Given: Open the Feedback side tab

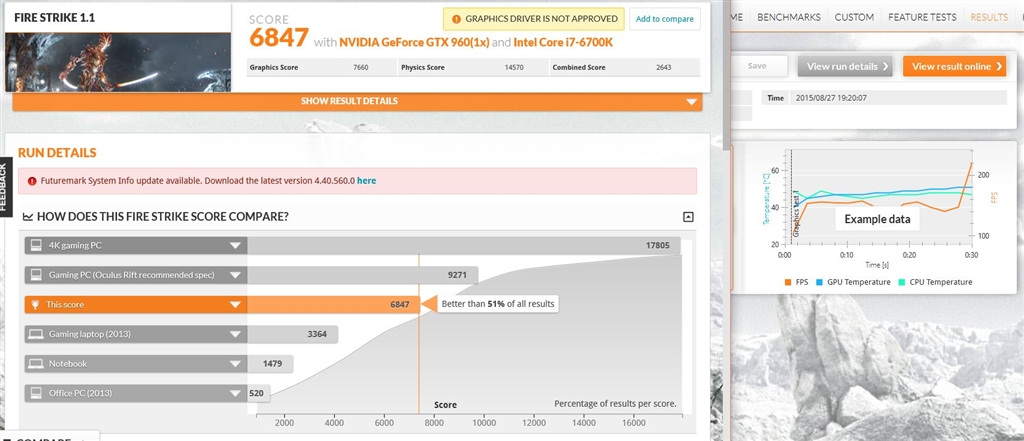Looking at the screenshot, I should coord(5,187).
